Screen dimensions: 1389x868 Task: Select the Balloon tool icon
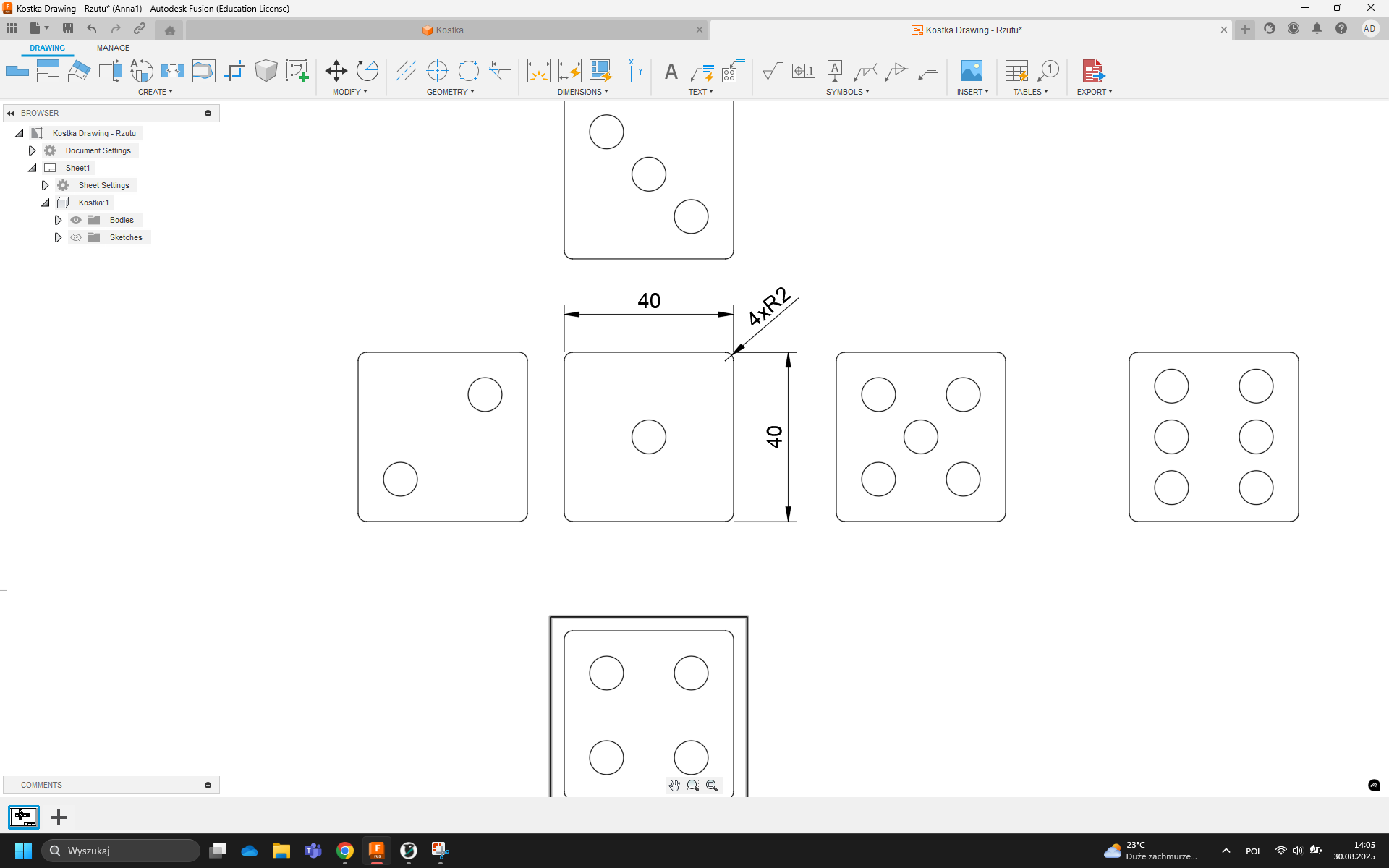point(1048,71)
